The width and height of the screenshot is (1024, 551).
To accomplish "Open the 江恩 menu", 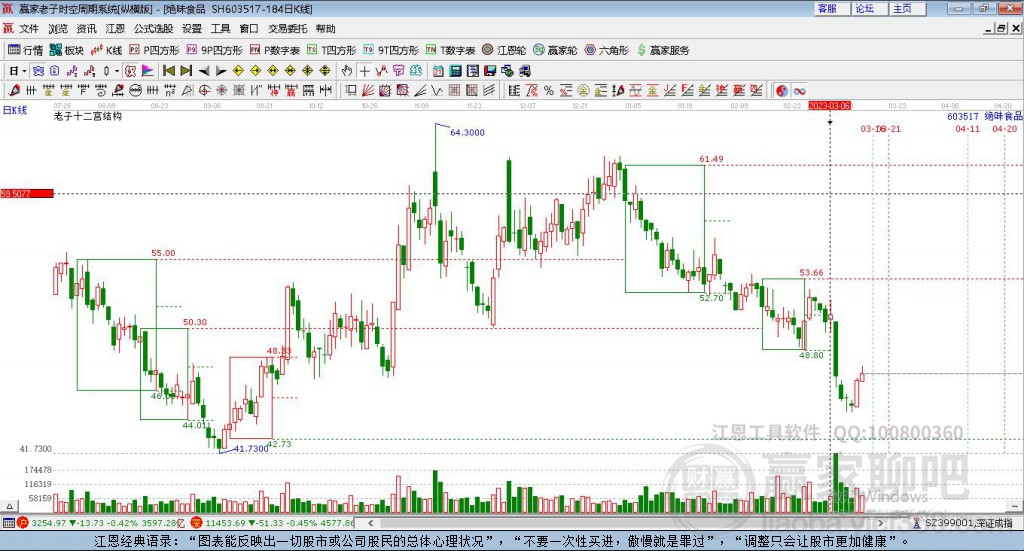I will (x=115, y=29).
